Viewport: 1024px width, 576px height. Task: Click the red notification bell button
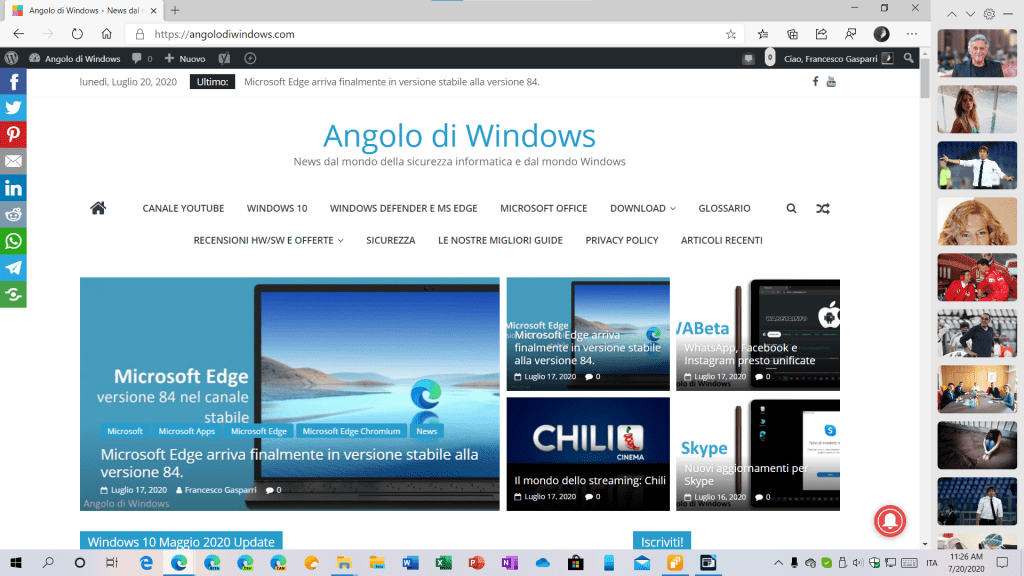point(890,521)
